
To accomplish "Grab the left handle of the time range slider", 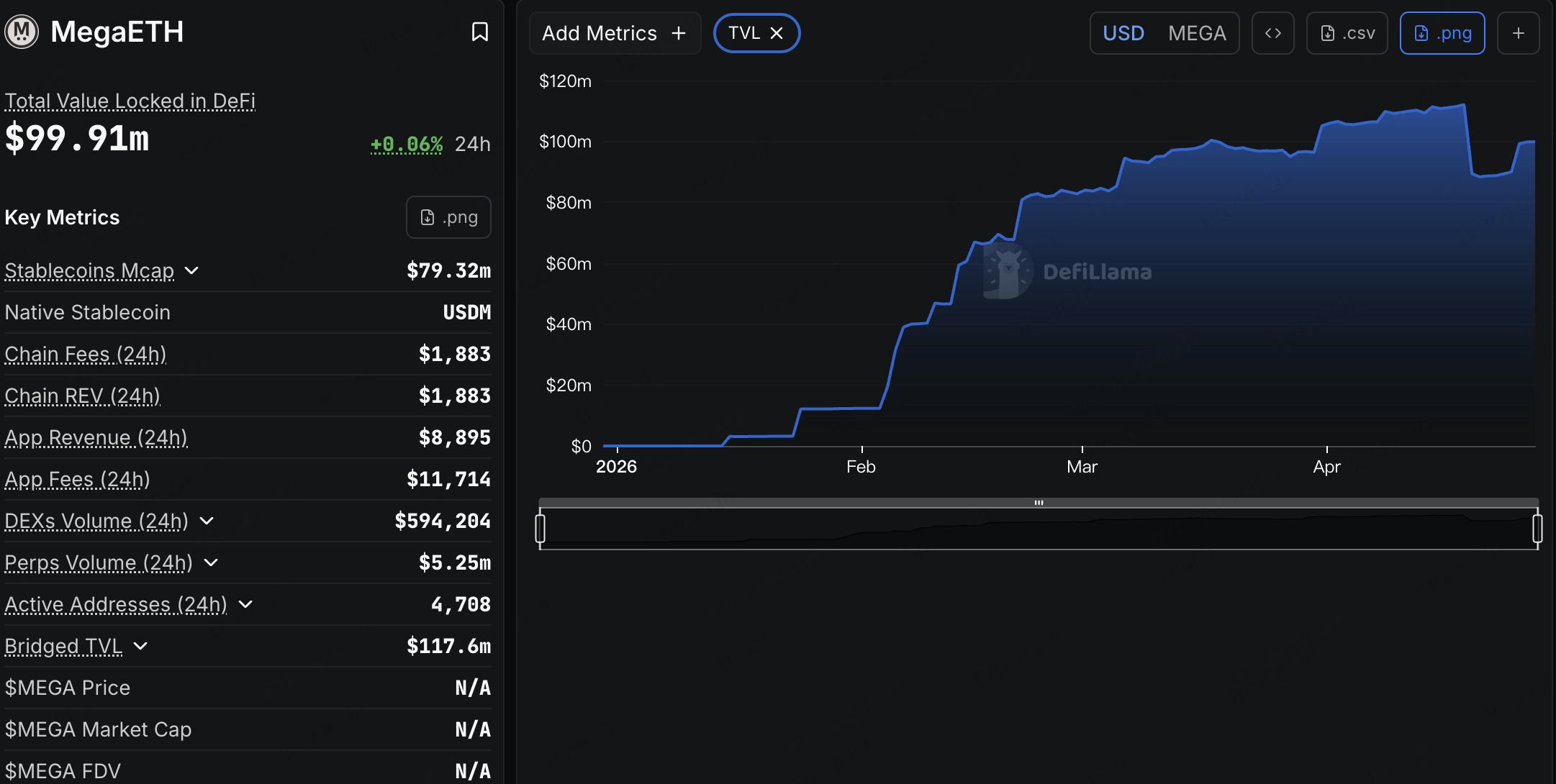I will [540, 529].
